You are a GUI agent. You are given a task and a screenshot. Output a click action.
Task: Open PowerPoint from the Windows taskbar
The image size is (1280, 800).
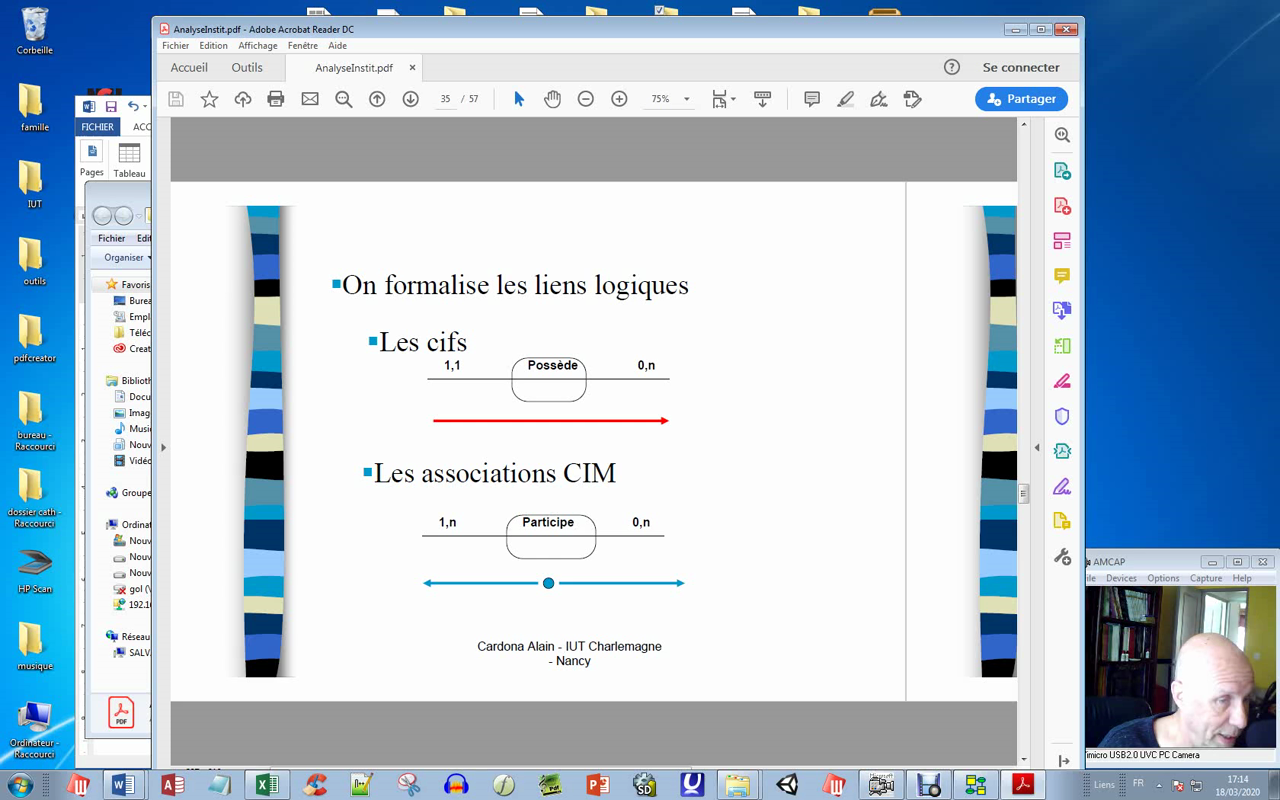coord(598,785)
